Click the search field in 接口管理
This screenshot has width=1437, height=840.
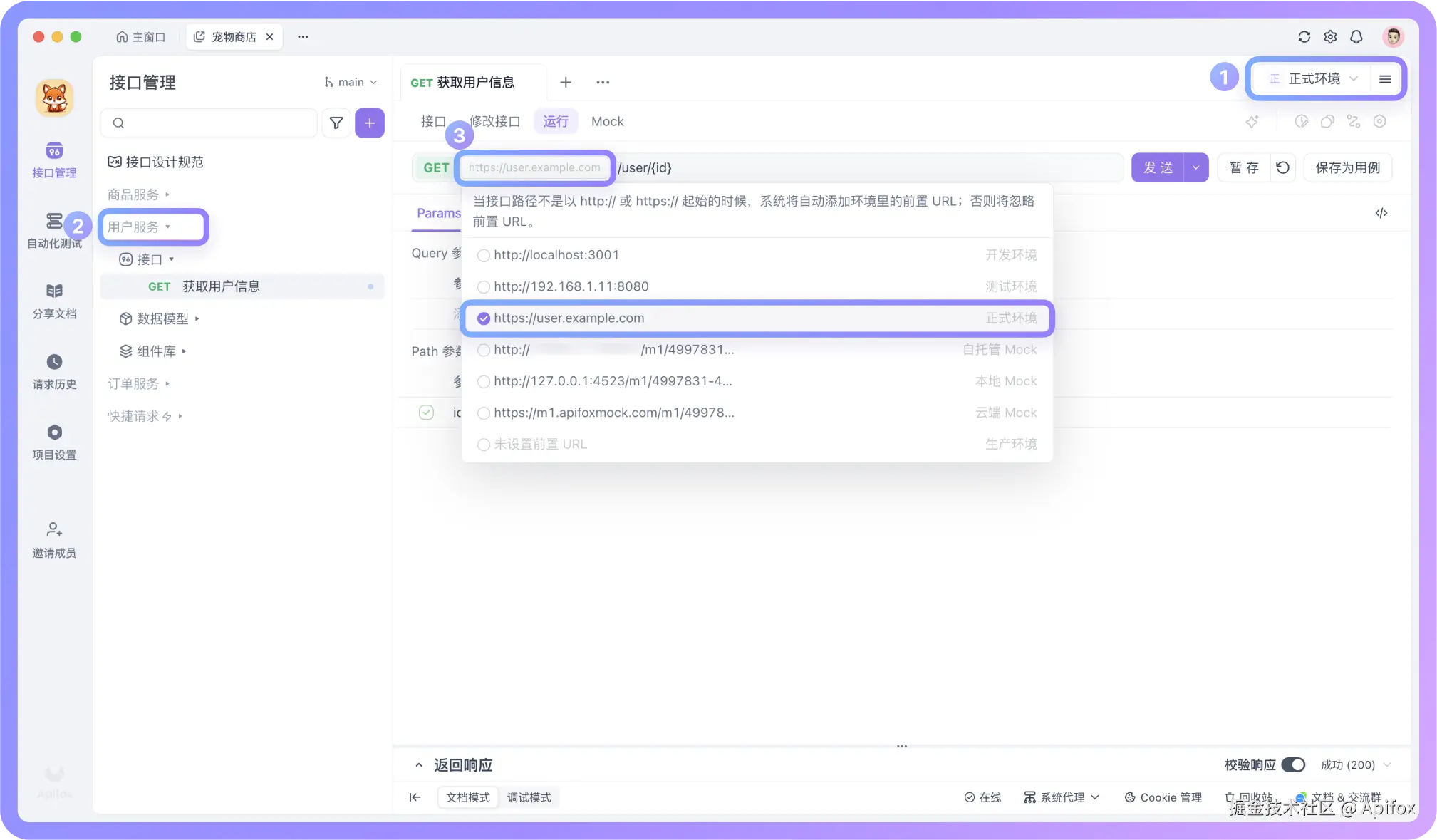click(214, 123)
